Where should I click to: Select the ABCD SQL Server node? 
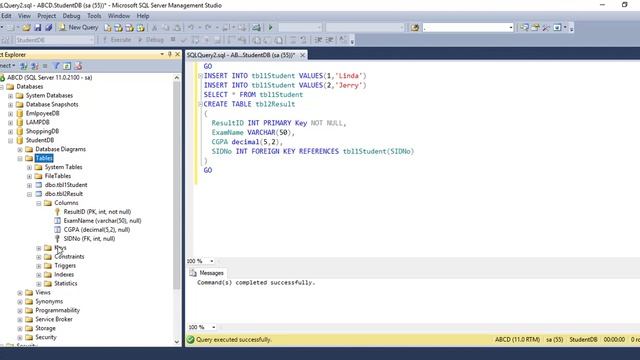pyautogui.click(x=49, y=78)
